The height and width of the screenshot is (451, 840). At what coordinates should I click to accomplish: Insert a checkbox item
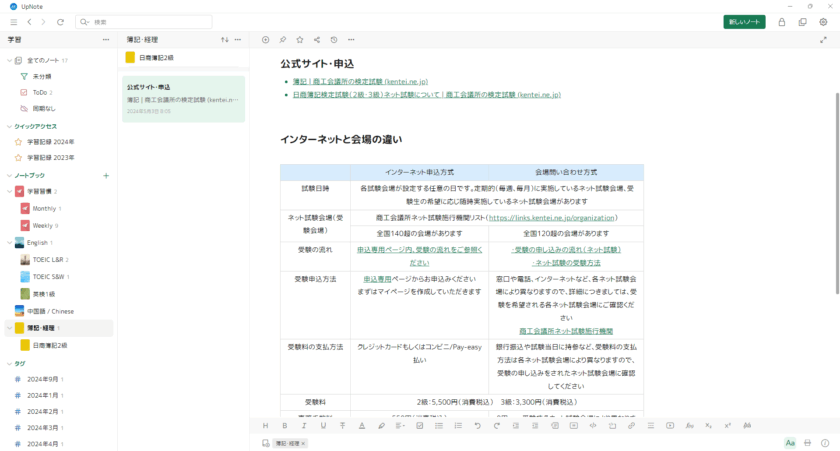pos(419,426)
